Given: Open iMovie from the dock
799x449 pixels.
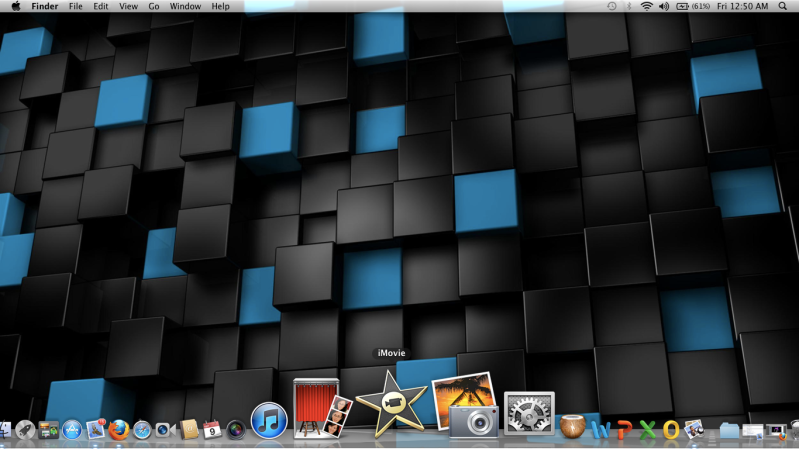Looking at the screenshot, I should [x=385, y=405].
